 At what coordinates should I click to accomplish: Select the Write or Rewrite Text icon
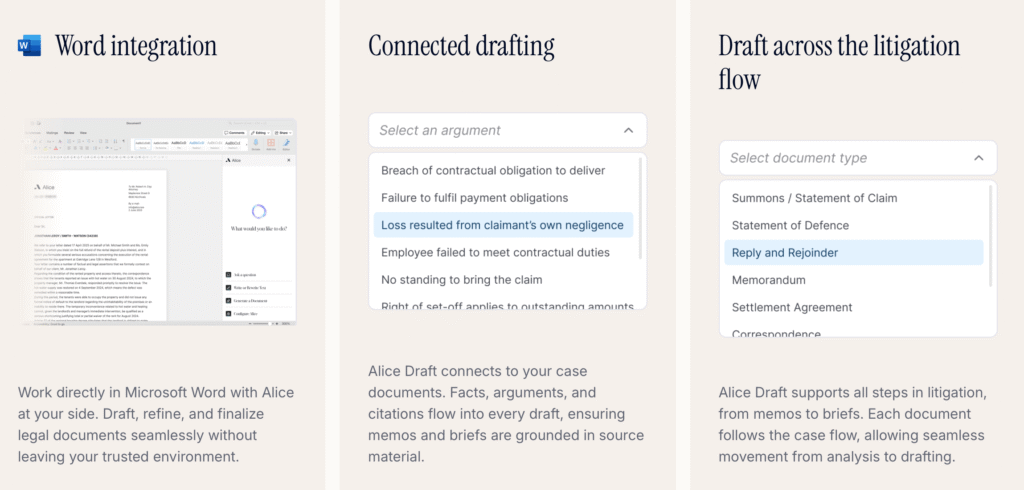coord(229,287)
